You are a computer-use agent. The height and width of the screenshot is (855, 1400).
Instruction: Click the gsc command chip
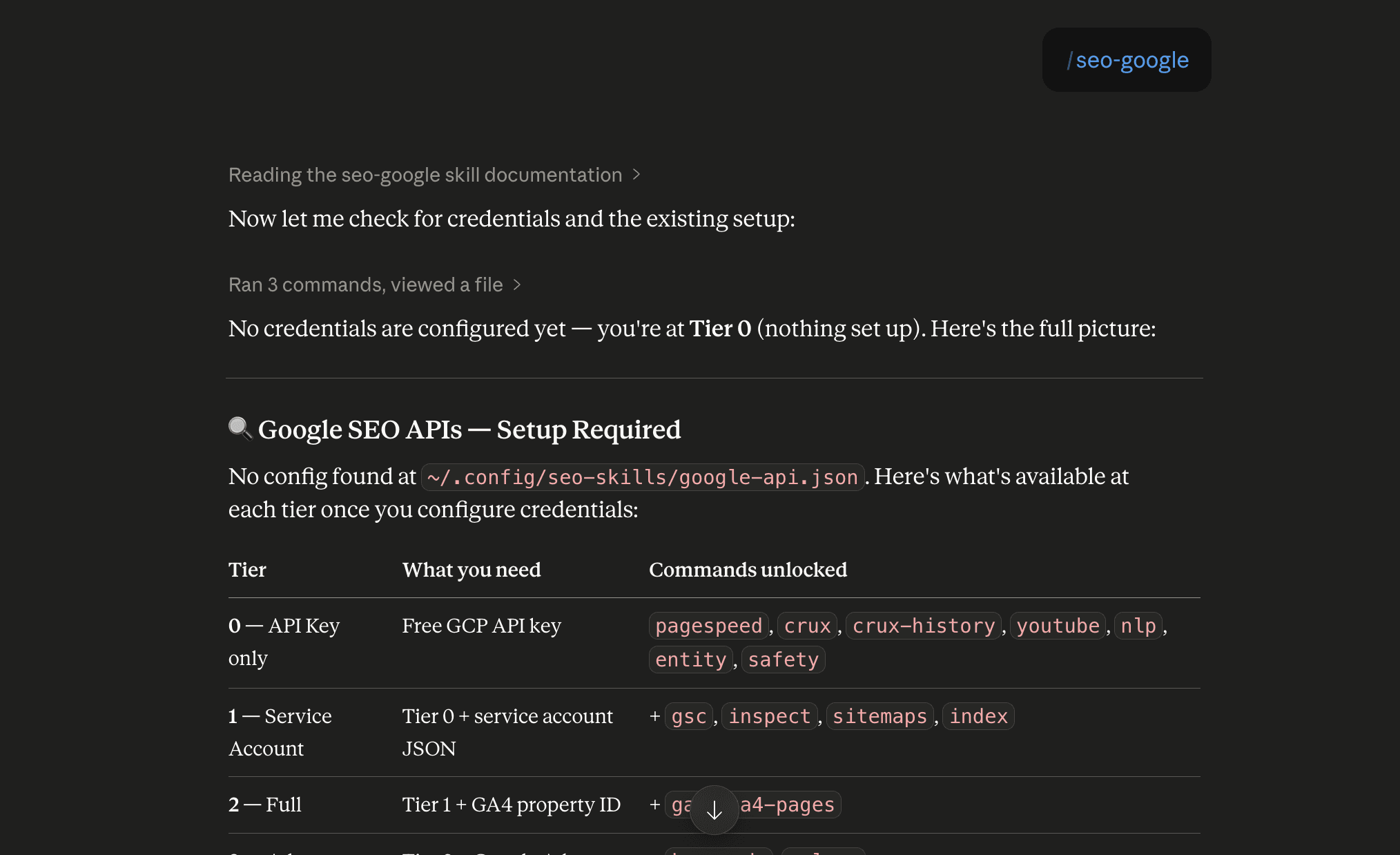tap(689, 716)
